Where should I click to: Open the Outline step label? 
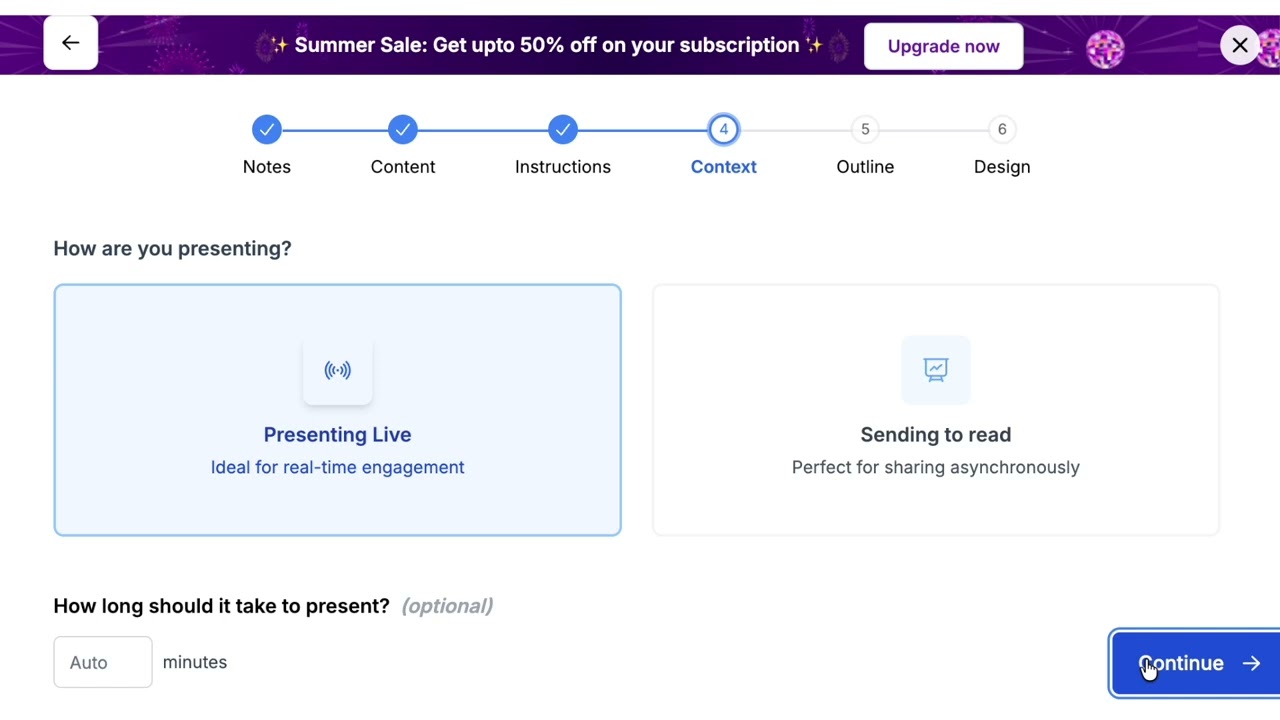pyautogui.click(x=865, y=167)
